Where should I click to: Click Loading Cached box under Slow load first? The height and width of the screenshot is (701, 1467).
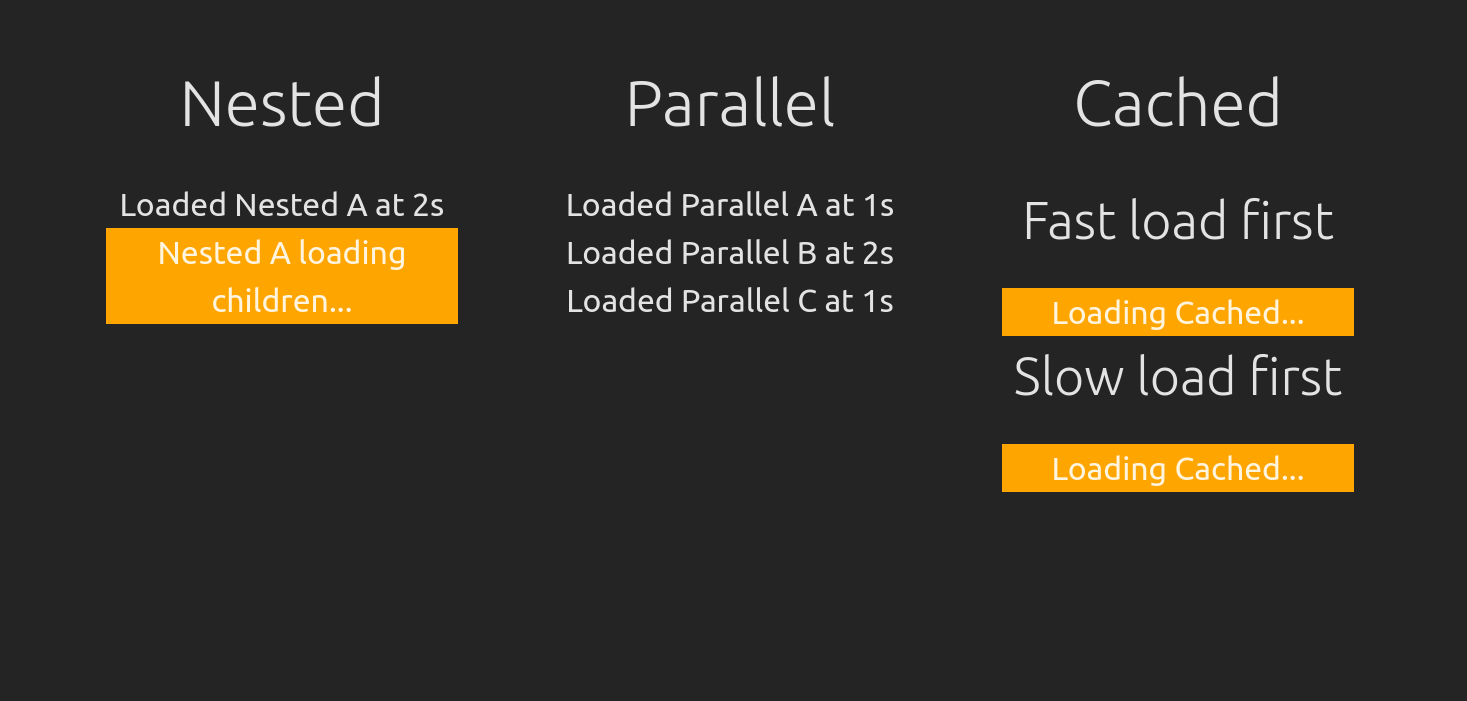coord(1177,469)
